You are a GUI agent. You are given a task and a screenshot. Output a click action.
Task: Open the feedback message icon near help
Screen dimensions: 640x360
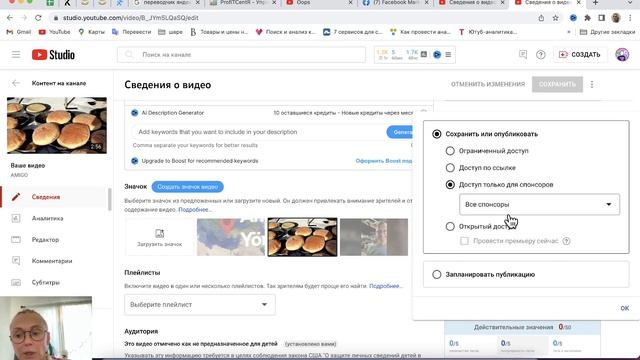pyautogui.click(x=523, y=54)
